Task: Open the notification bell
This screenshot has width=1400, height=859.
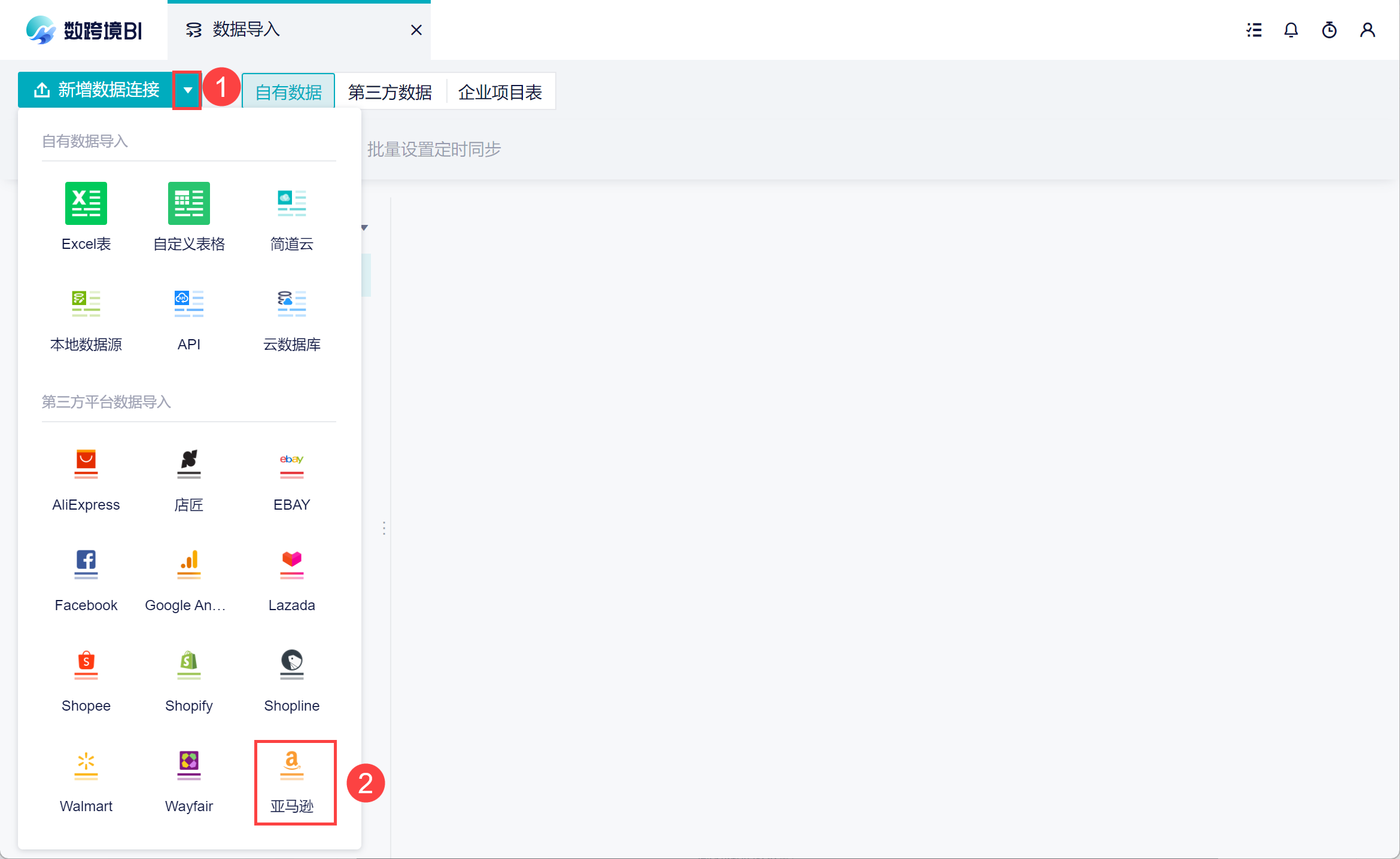Action: [x=1291, y=30]
